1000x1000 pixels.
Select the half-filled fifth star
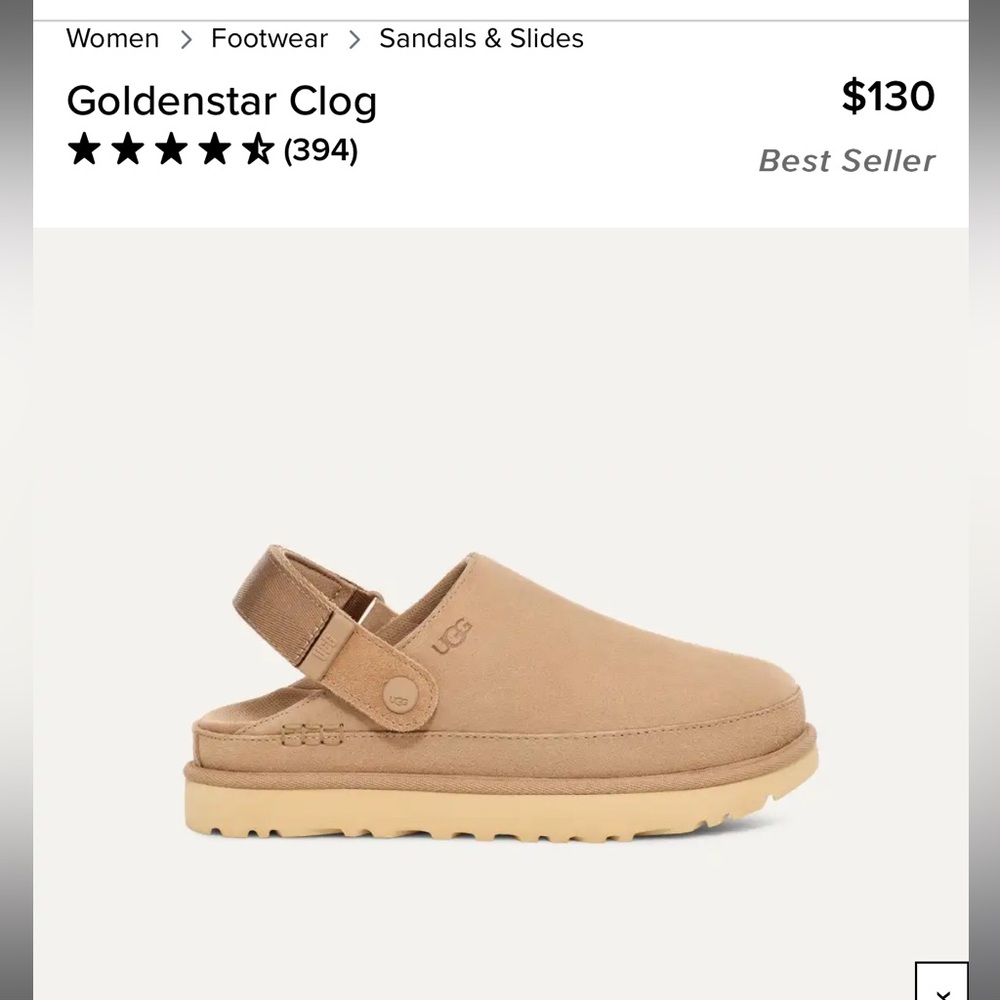258,150
